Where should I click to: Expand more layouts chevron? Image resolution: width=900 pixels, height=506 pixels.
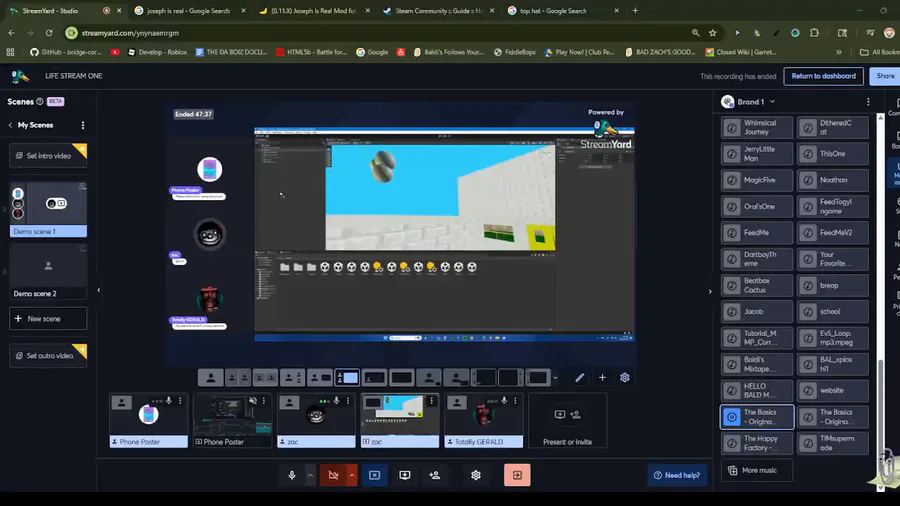coord(555,378)
